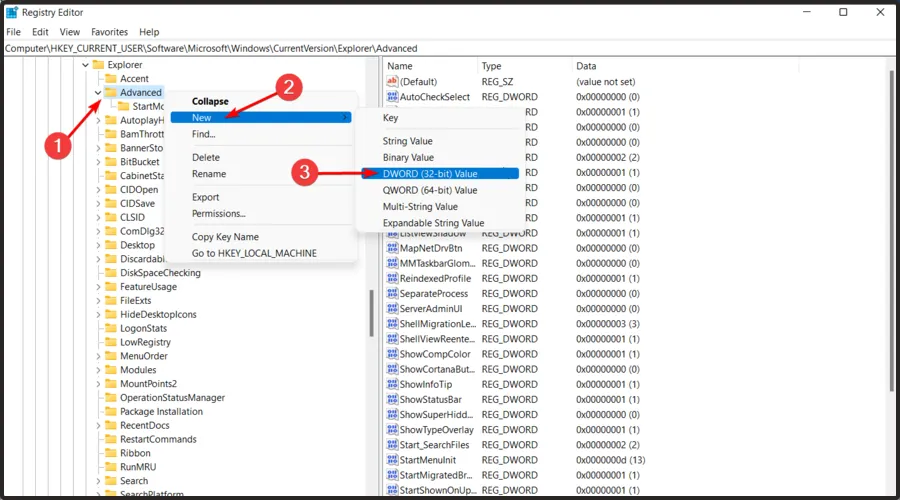Viewport: 900px width, 500px height.
Task: Click Copy Key Name menu entry
Action: click(x=225, y=237)
